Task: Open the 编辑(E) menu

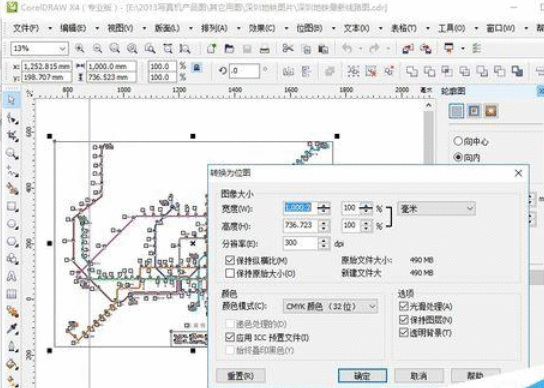Action: tap(73, 28)
